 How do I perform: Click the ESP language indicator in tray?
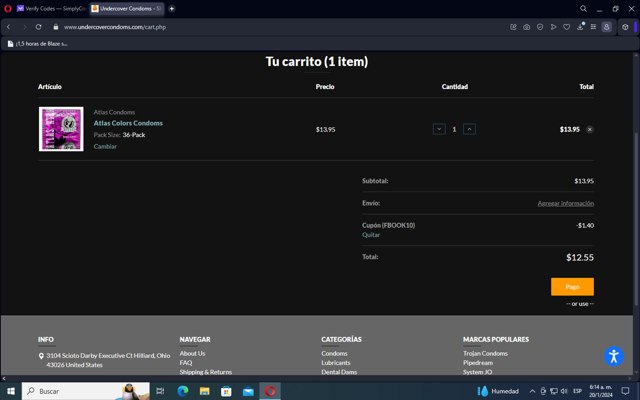tap(578, 391)
